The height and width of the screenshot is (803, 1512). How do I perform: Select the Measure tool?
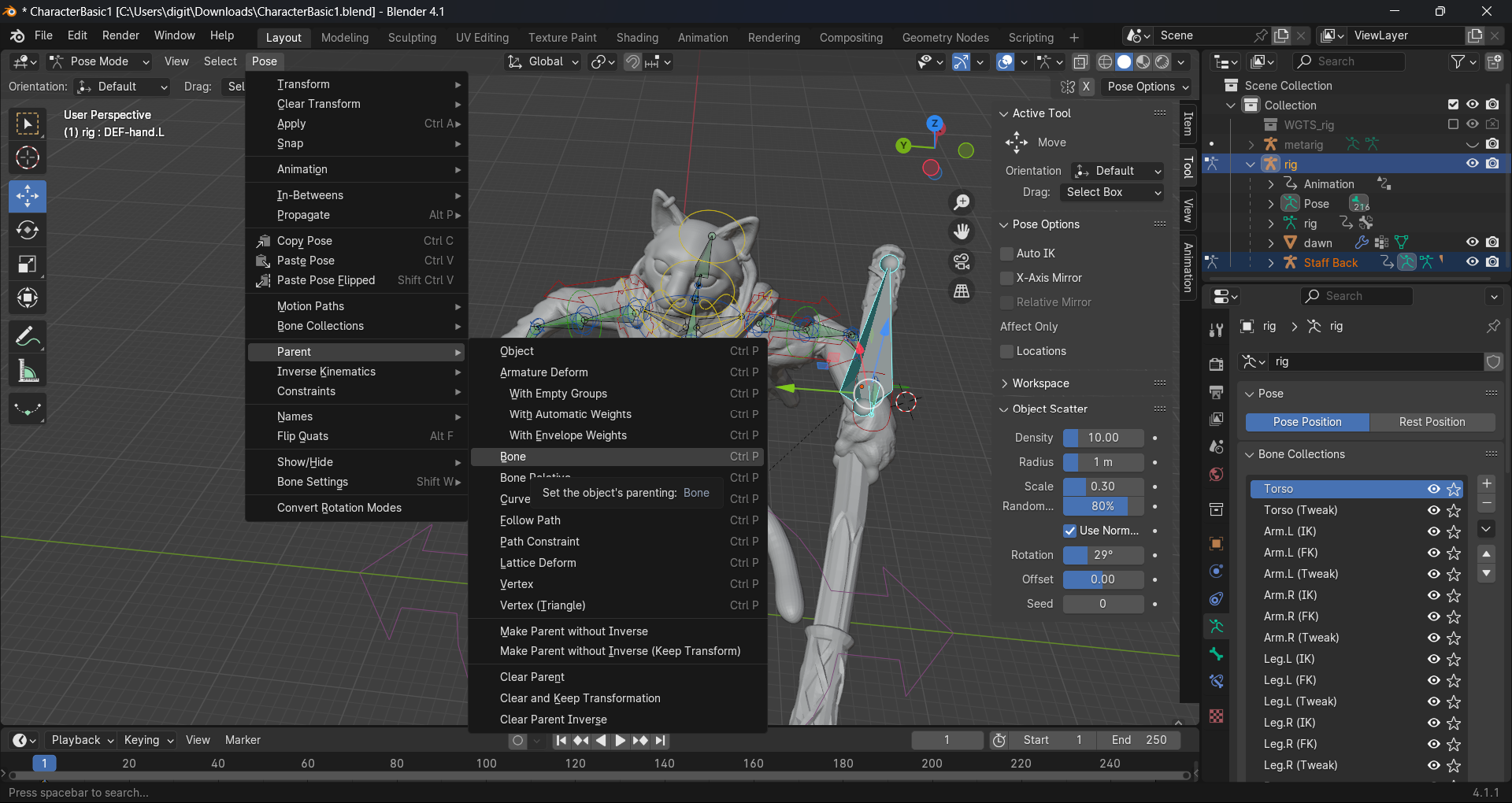tap(28, 372)
